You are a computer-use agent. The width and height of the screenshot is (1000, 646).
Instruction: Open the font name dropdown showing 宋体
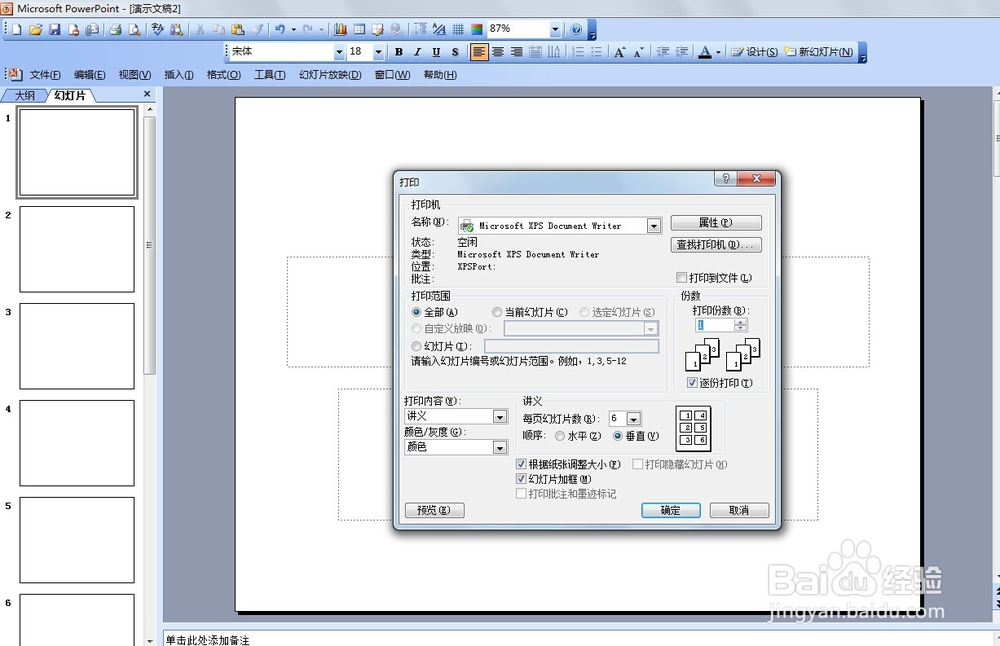coord(339,52)
